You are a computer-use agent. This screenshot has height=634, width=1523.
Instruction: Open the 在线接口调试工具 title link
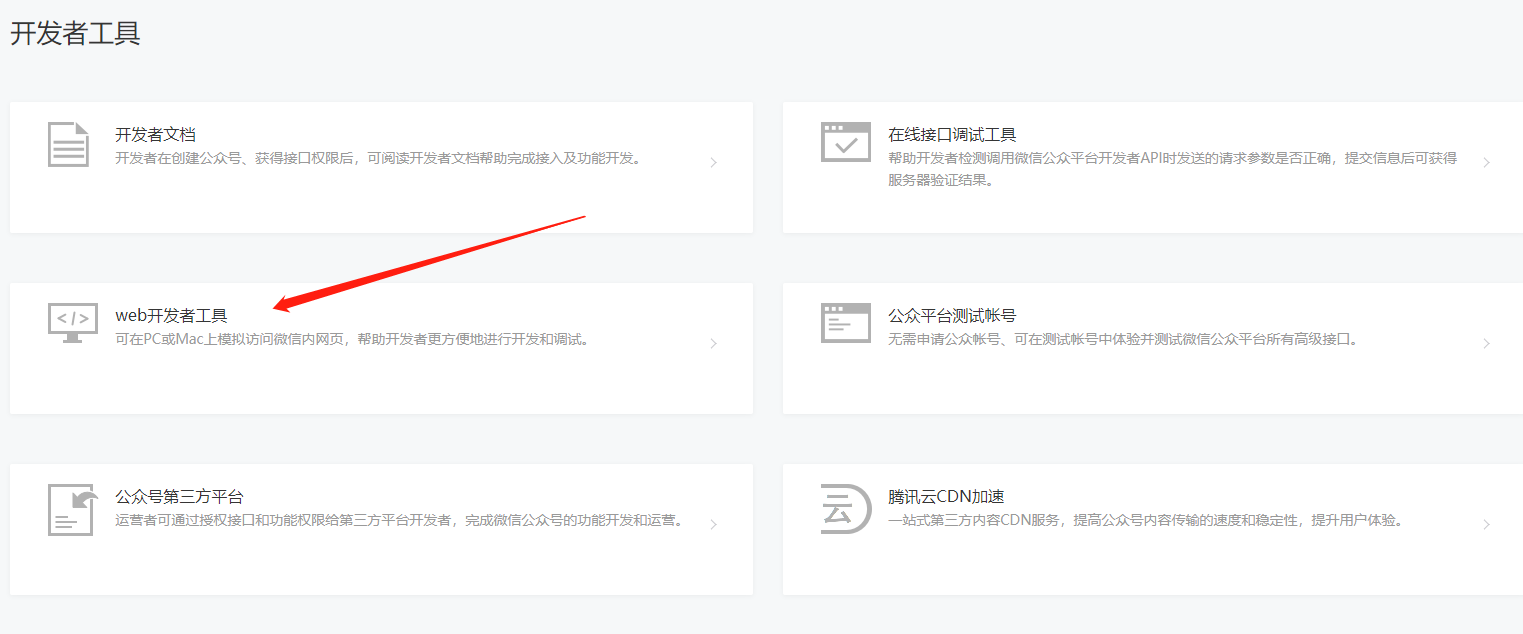(952, 134)
